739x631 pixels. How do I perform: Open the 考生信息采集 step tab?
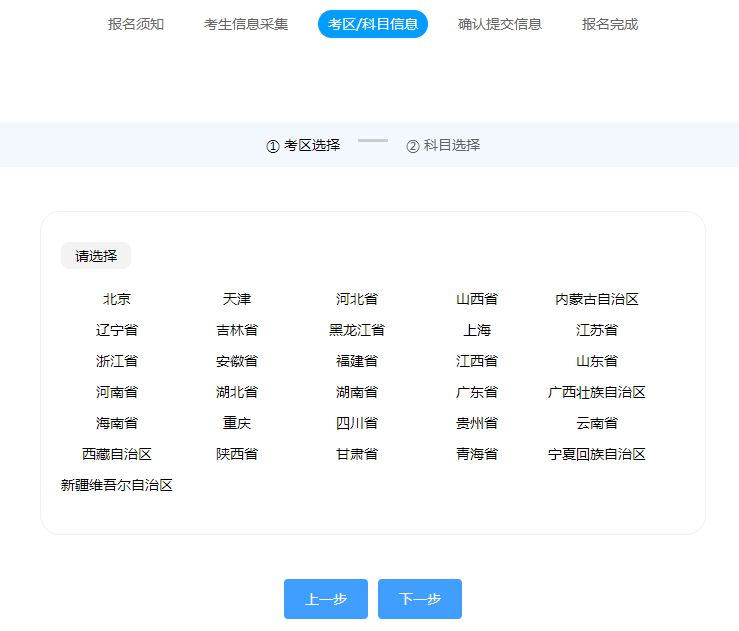(246, 24)
